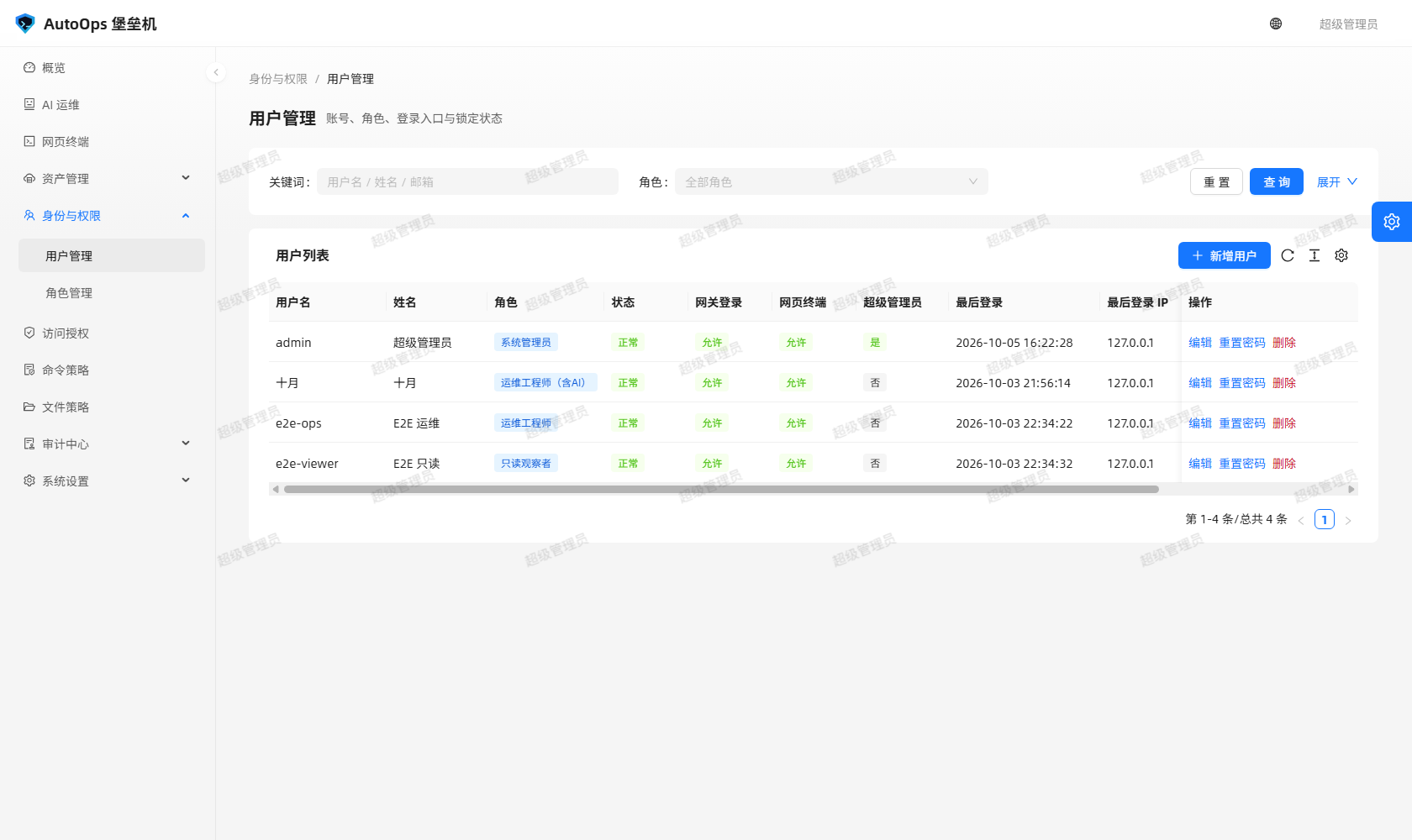Expand more filters with 展开
Viewport: 1412px width, 840px height.
tap(1337, 181)
